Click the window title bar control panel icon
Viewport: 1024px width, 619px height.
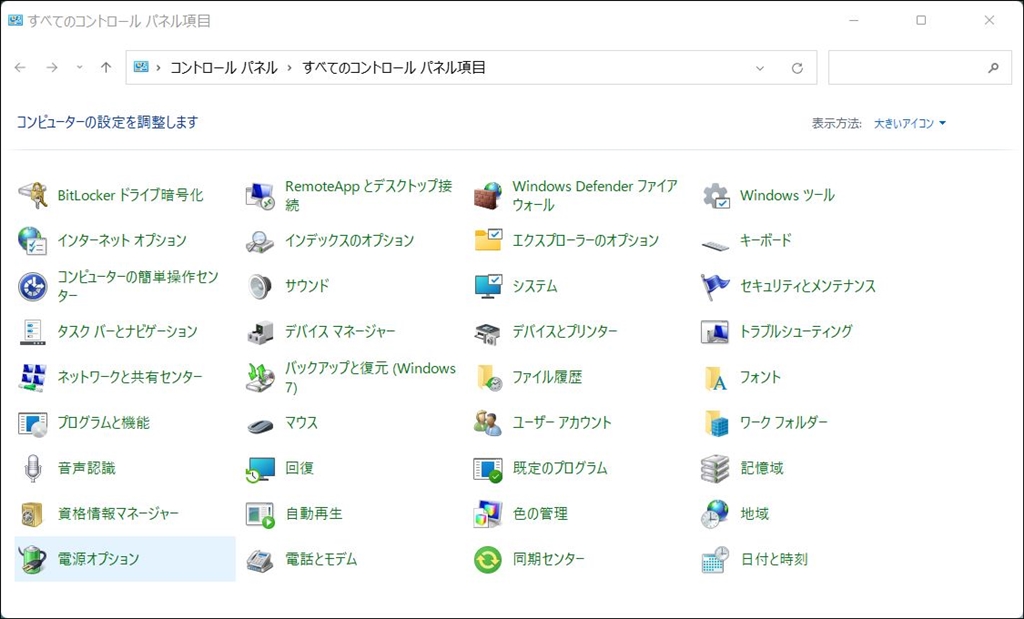(14, 20)
